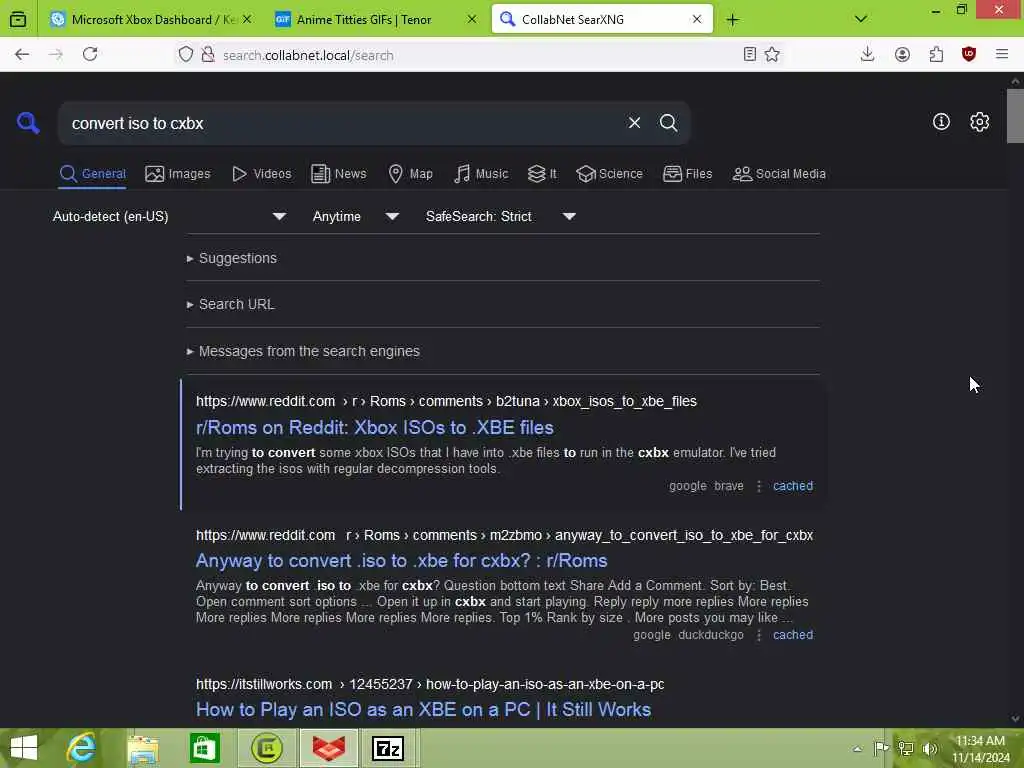Select the Science search category
Viewport: 1024px width, 768px height.
pyautogui.click(x=609, y=174)
